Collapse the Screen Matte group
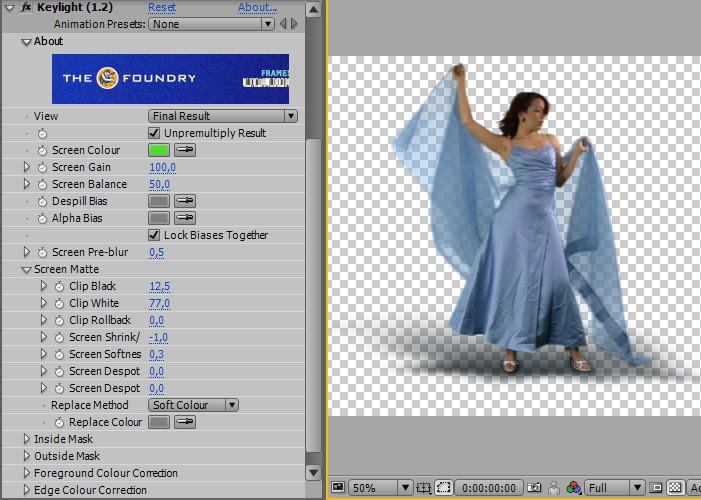This screenshot has width=701, height=500. [x=26, y=270]
